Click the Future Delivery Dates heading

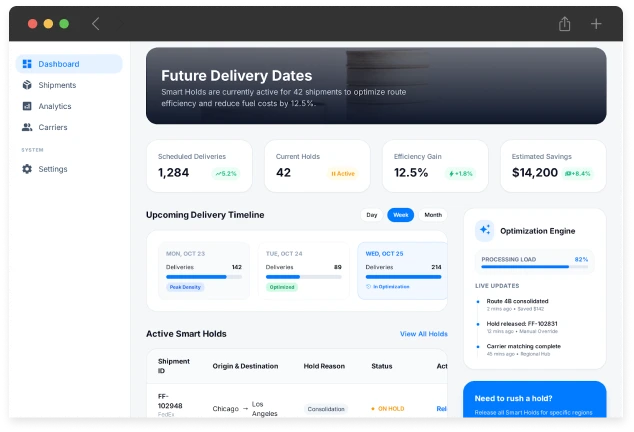coord(237,76)
